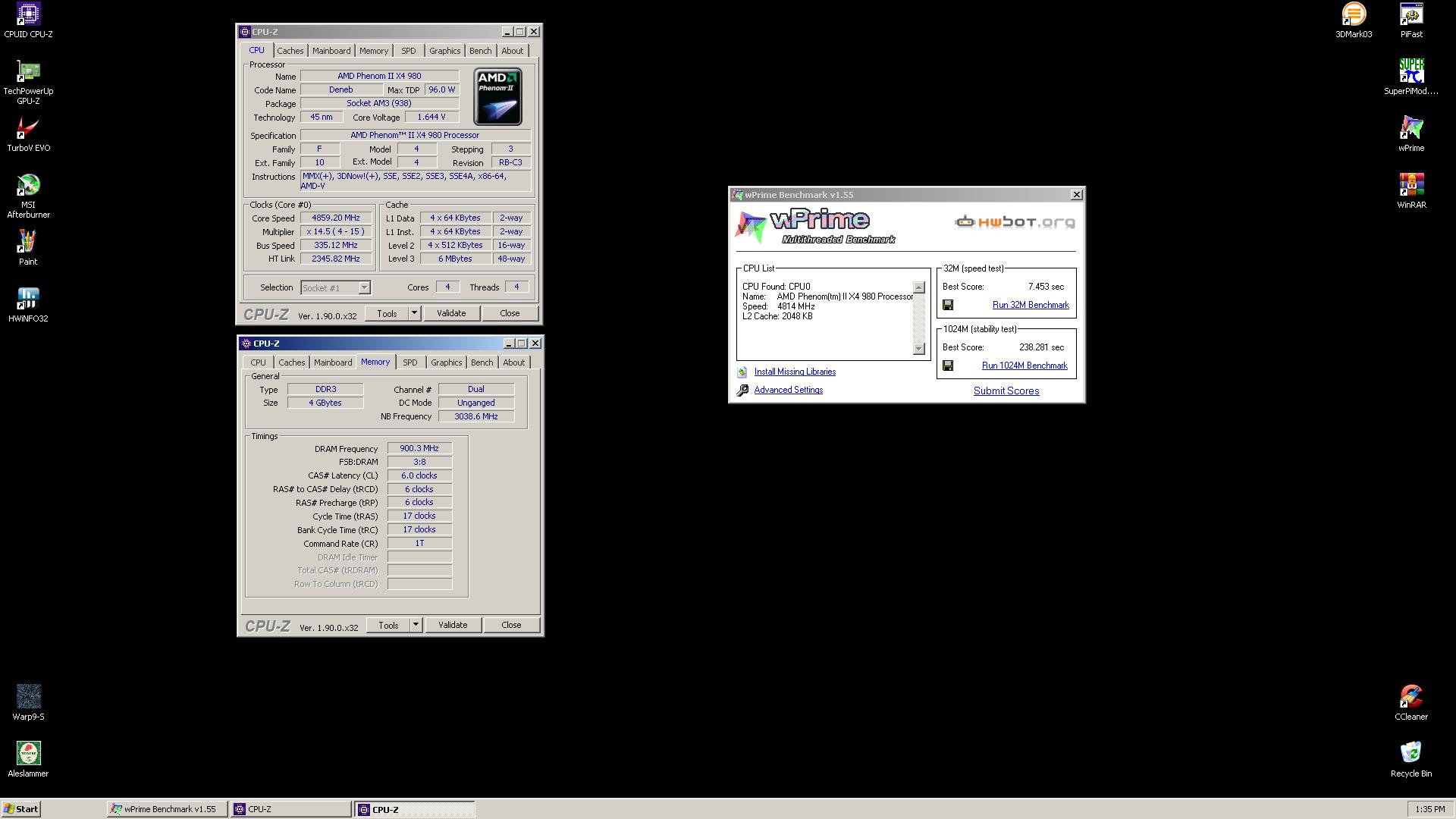Image resolution: width=1456 pixels, height=819 pixels.
Task: Select Warp9-5 desktop icon
Action: (x=28, y=703)
